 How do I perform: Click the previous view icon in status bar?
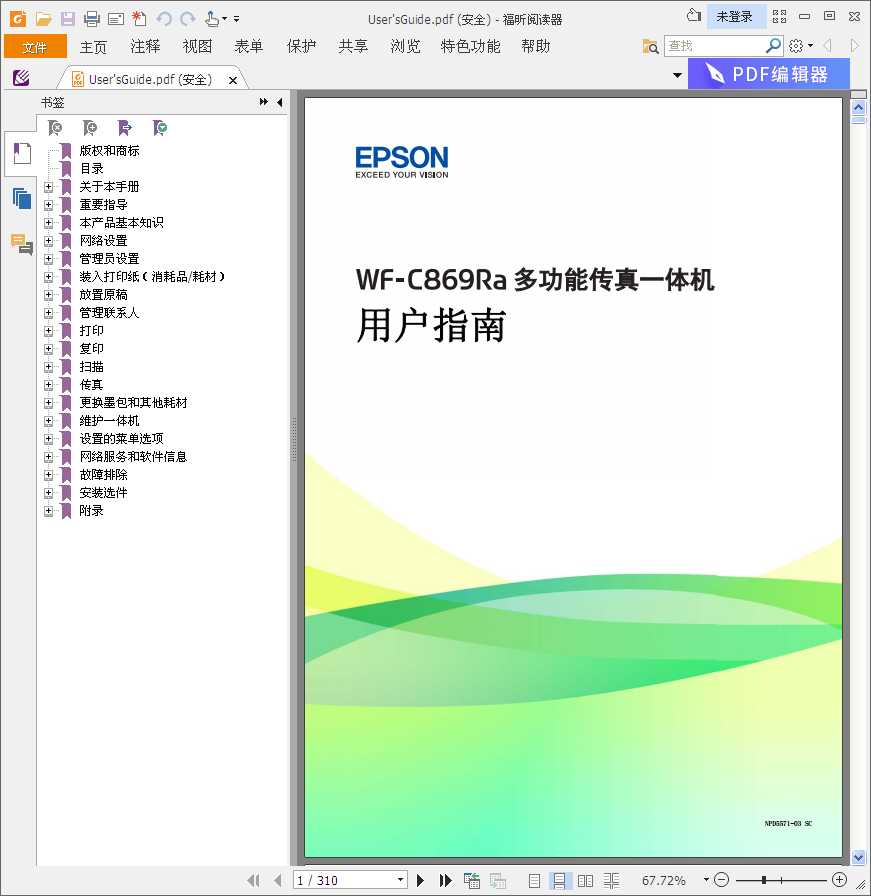pyautogui.click(x=472, y=880)
